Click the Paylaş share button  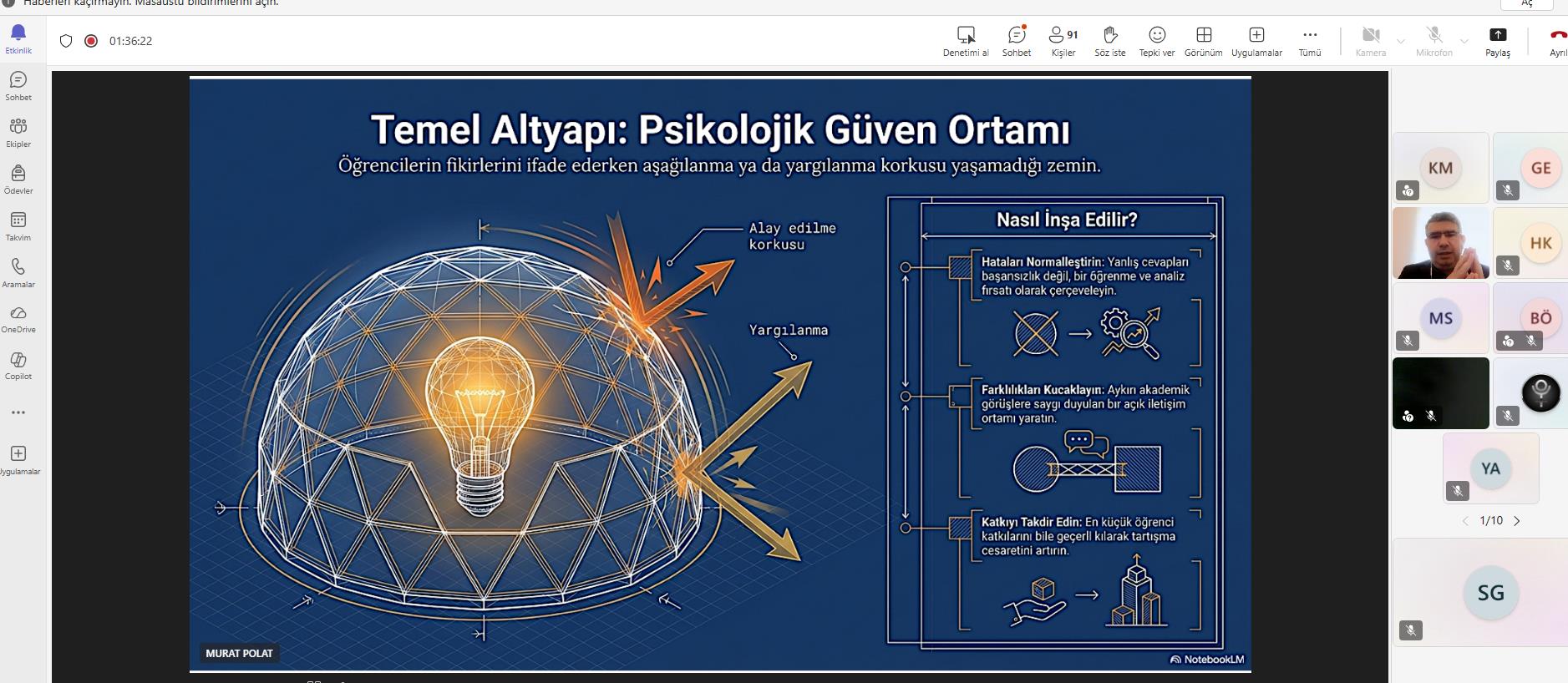(x=1497, y=40)
